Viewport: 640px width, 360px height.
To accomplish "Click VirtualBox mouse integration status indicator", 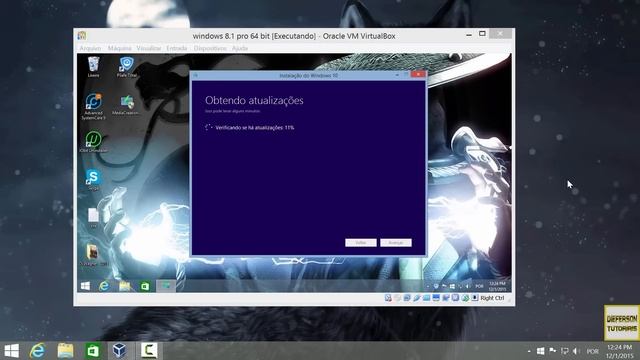I will coord(465,298).
